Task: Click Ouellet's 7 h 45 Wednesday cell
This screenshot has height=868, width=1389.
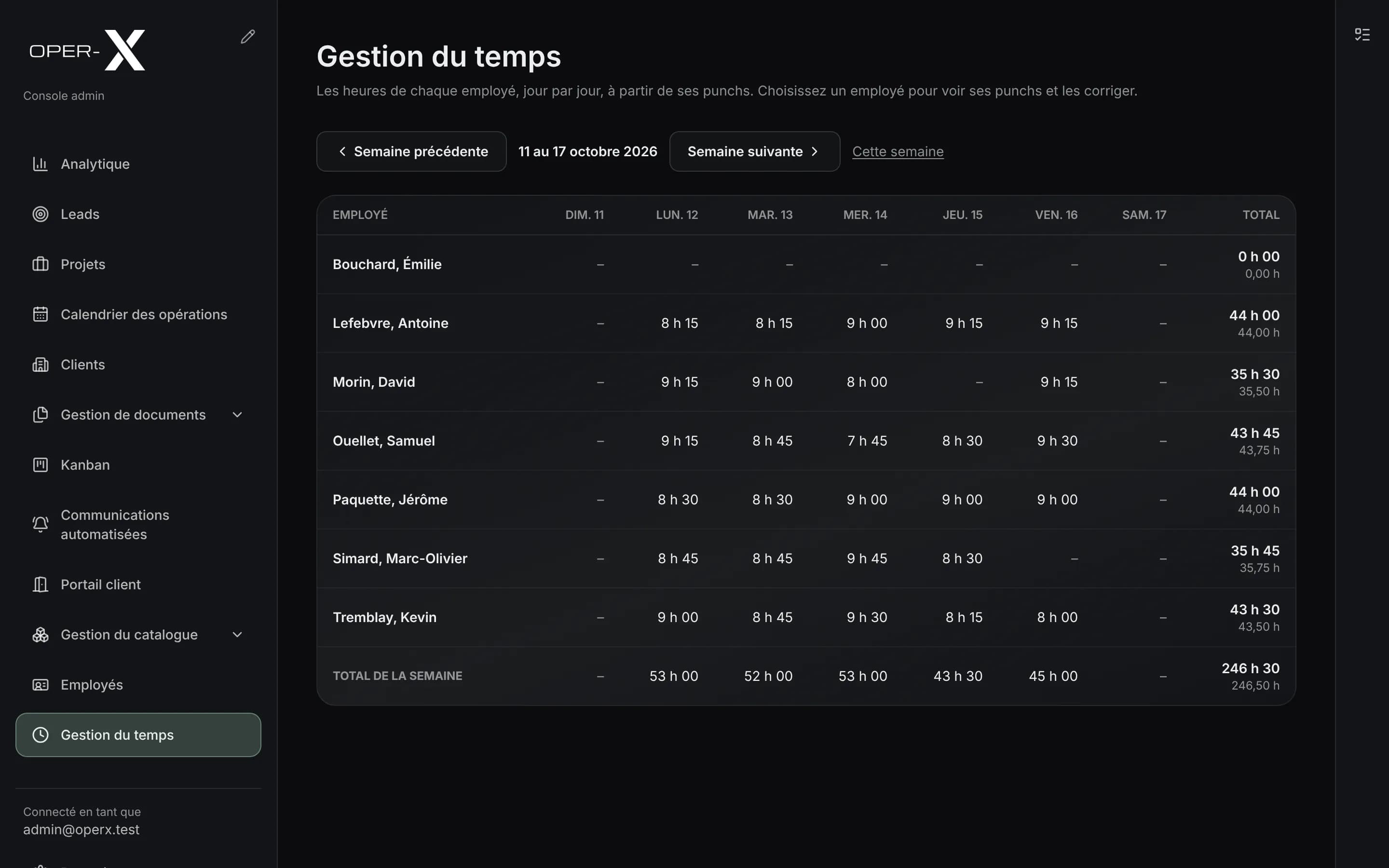Action: (867, 441)
